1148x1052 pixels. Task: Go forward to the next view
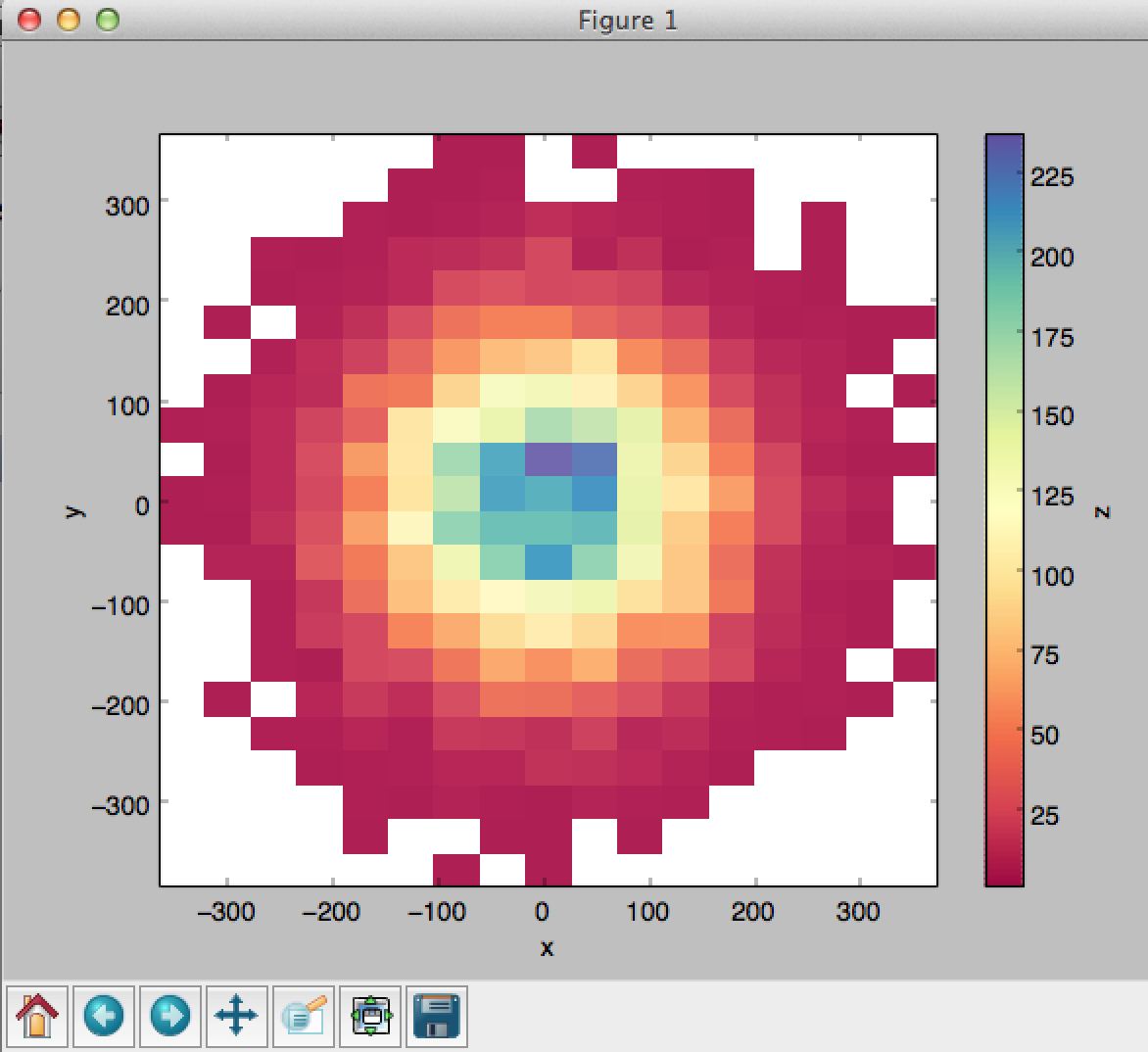(169, 1016)
